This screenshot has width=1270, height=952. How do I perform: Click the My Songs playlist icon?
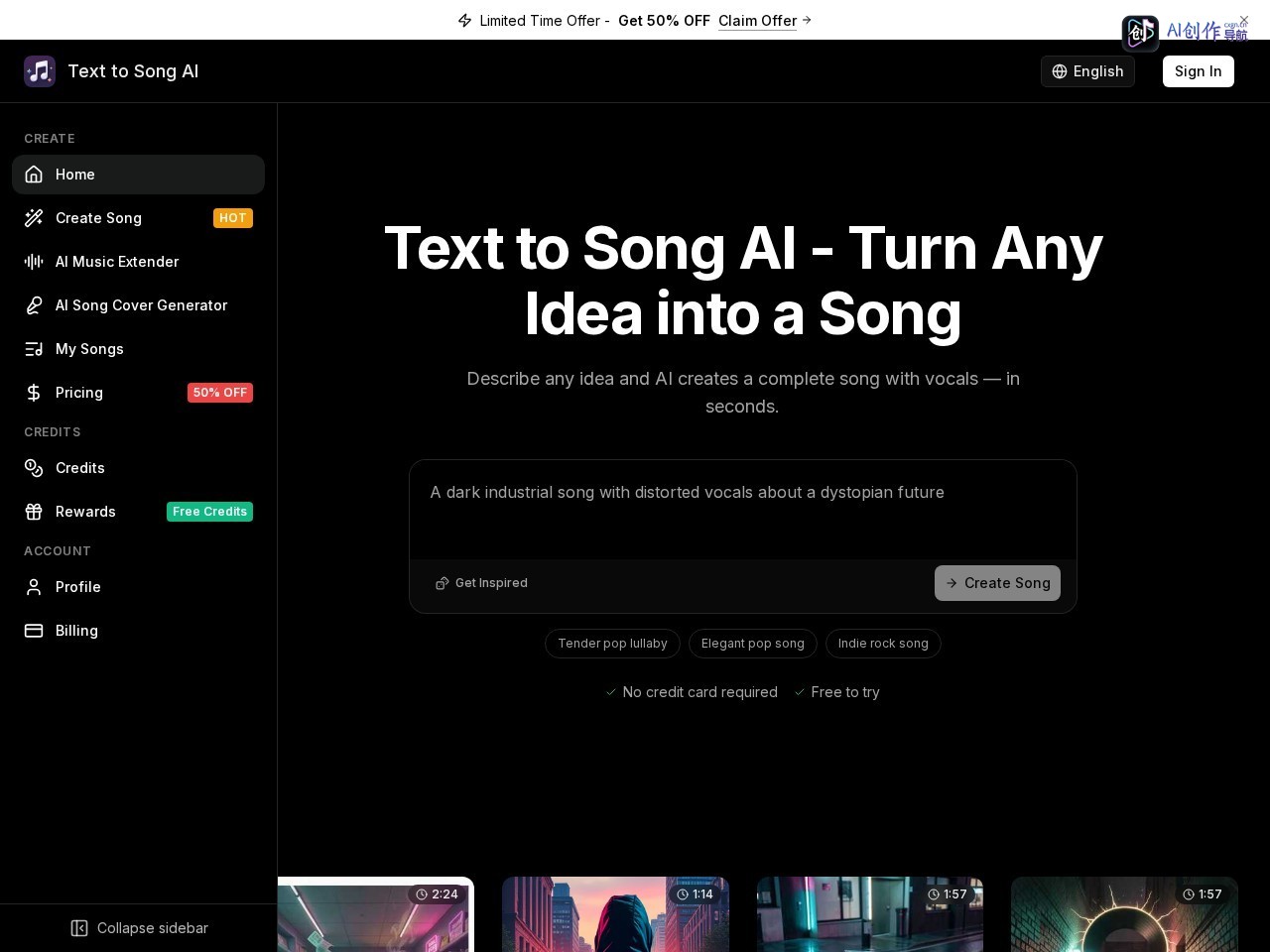(x=34, y=349)
